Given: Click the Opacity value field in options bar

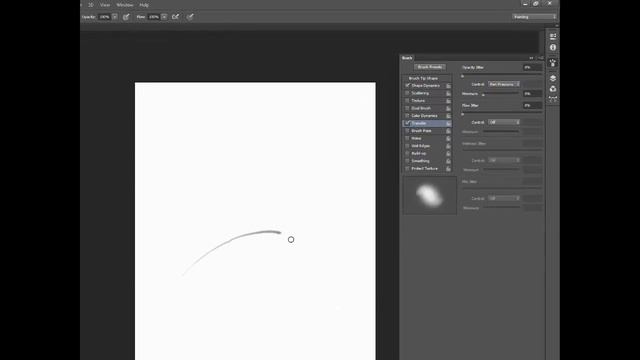Looking at the screenshot, I should tap(104, 17).
